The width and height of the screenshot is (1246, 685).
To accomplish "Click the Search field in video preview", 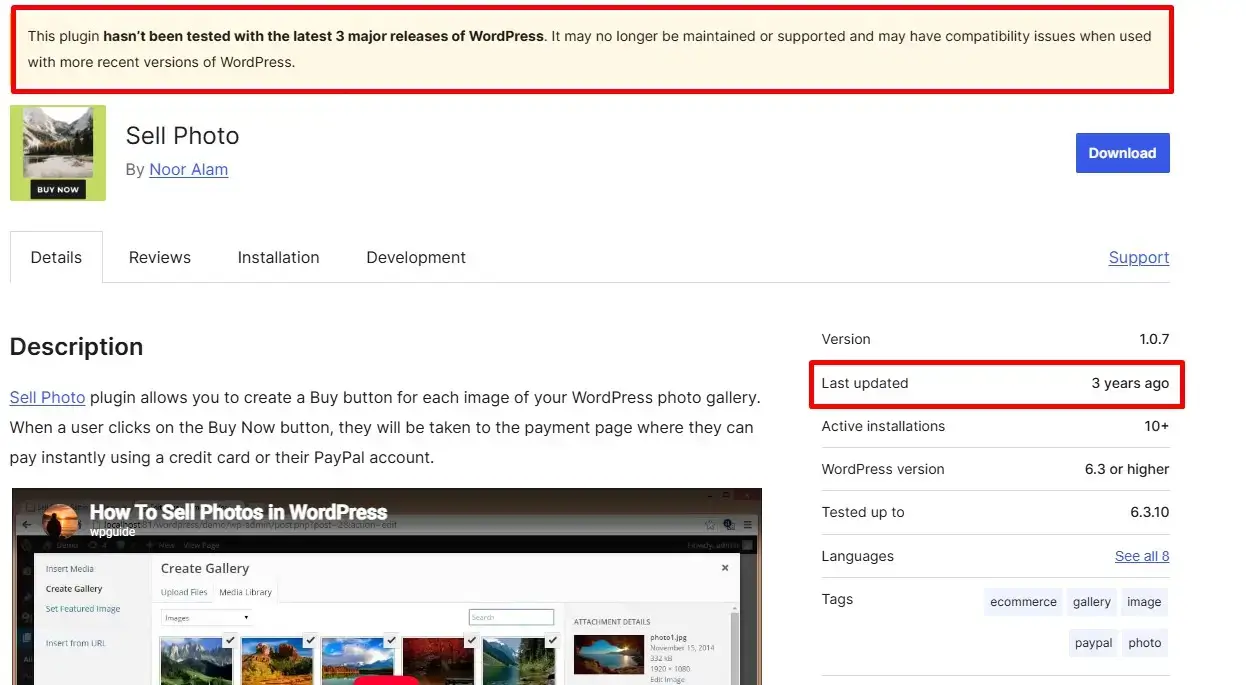I will pos(511,617).
